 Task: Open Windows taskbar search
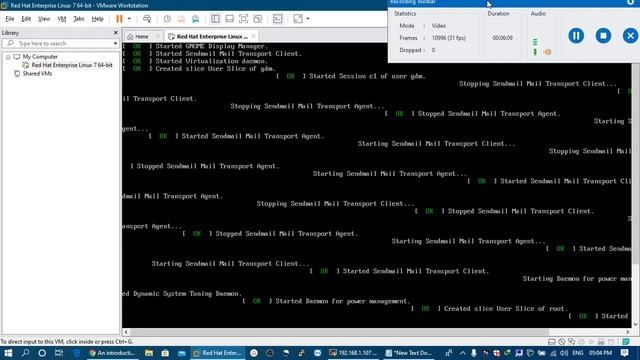click(x=25, y=353)
